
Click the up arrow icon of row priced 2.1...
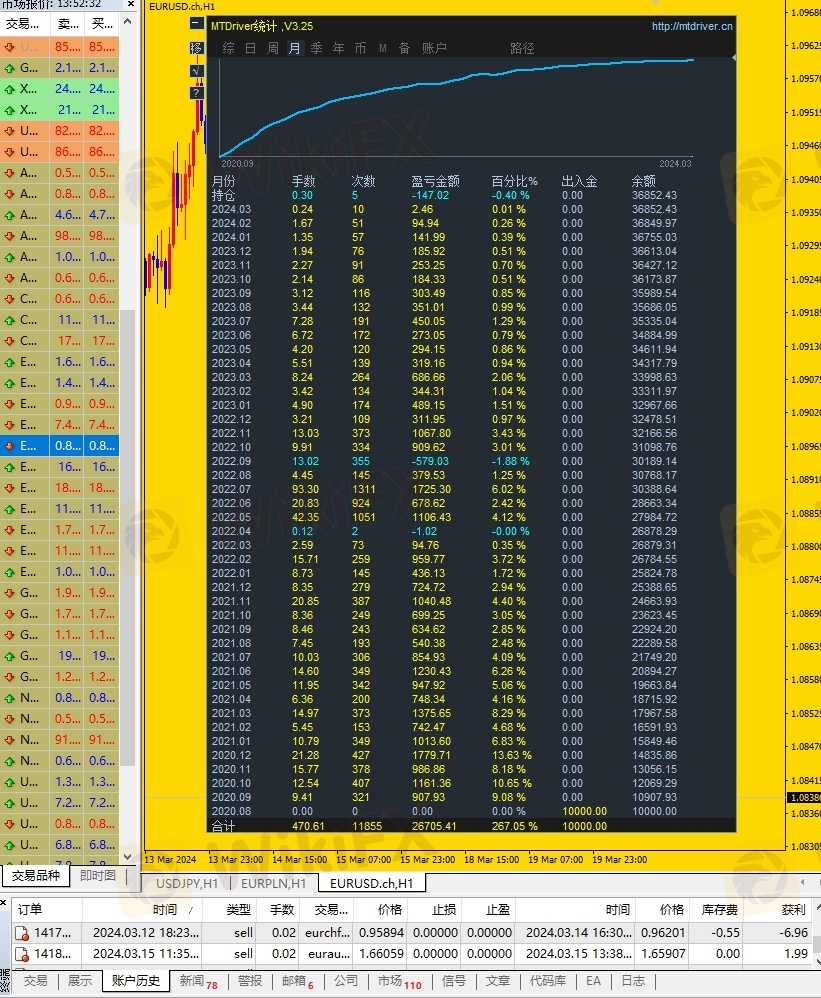pyautogui.click(x=10, y=68)
